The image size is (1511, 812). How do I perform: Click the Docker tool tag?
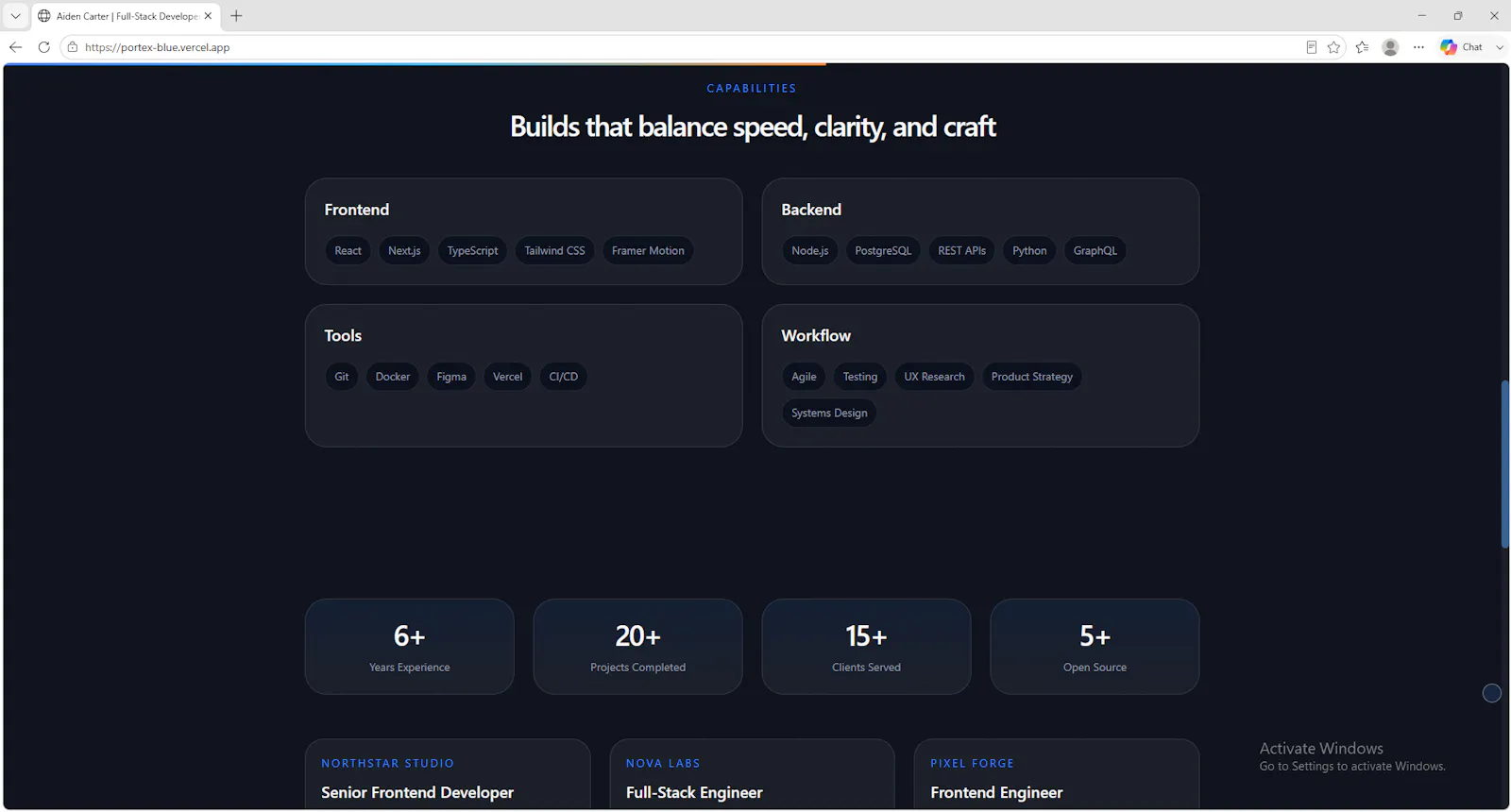392,376
